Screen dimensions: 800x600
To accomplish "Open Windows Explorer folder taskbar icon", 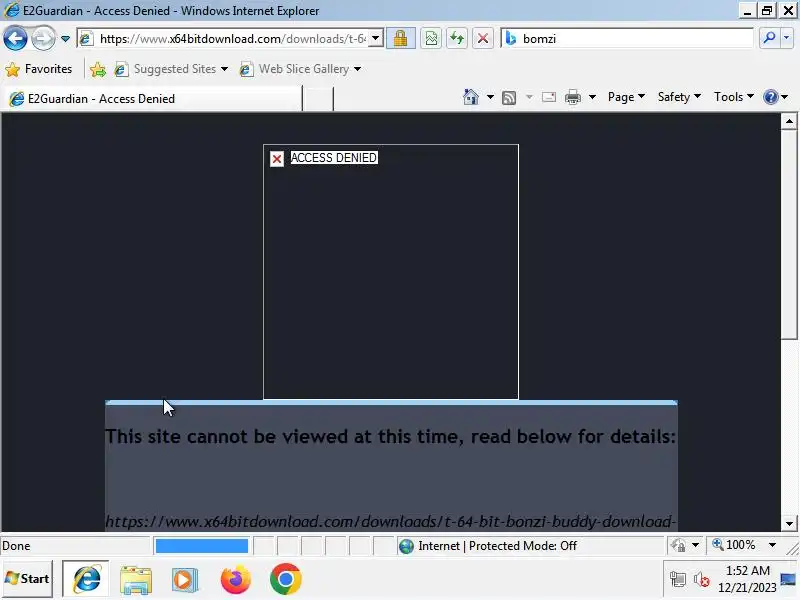I will (136, 580).
